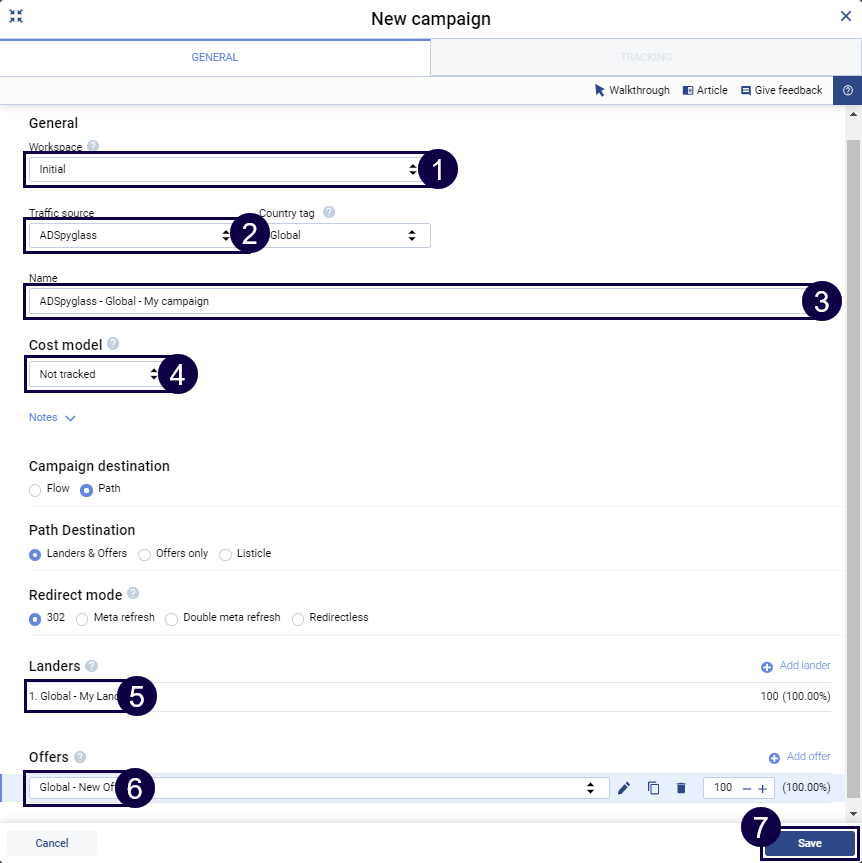
Task: Select Flow as campaign destination
Action: (x=35, y=490)
